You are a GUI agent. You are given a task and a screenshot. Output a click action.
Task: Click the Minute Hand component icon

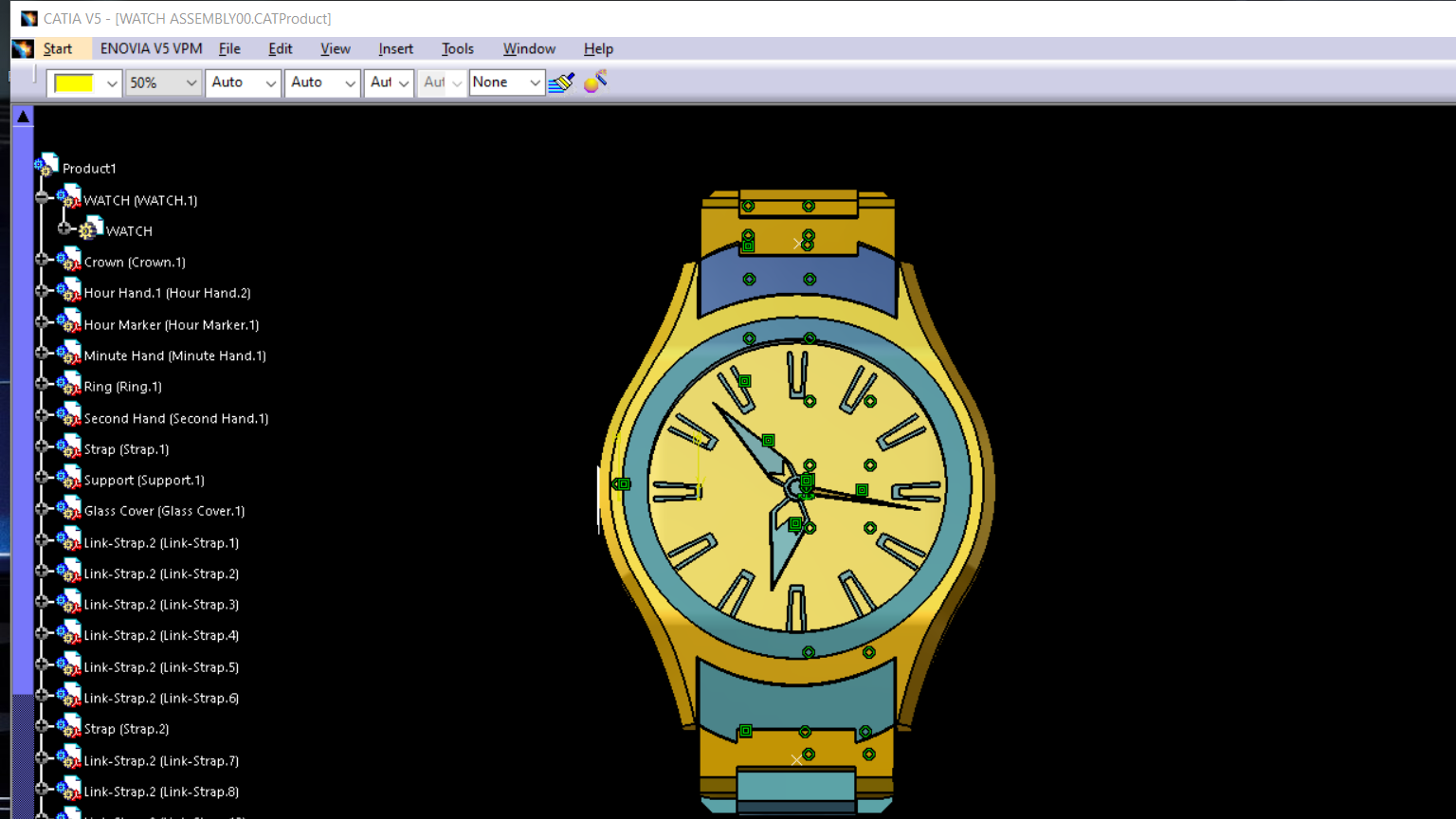point(68,353)
